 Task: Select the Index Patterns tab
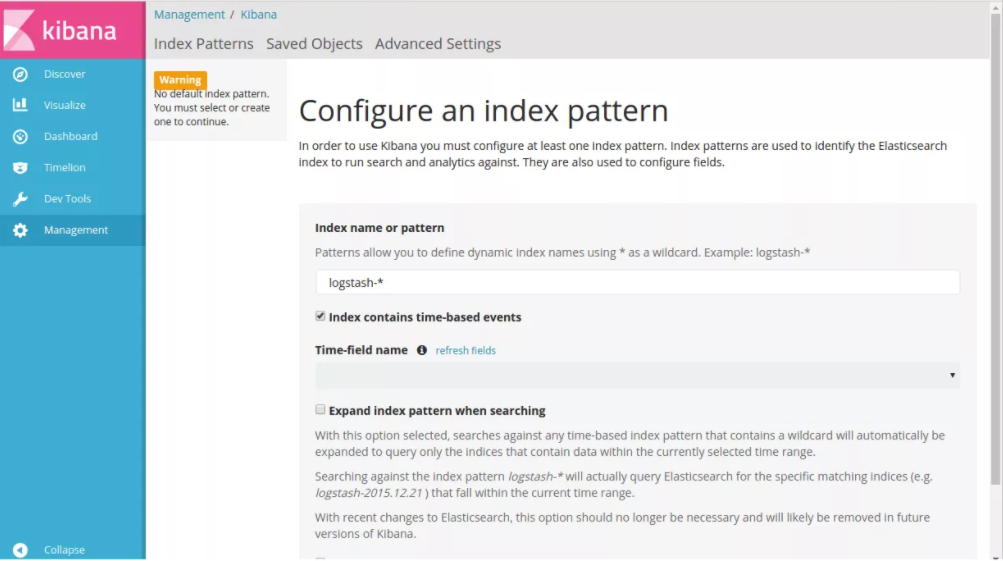(203, 44)
